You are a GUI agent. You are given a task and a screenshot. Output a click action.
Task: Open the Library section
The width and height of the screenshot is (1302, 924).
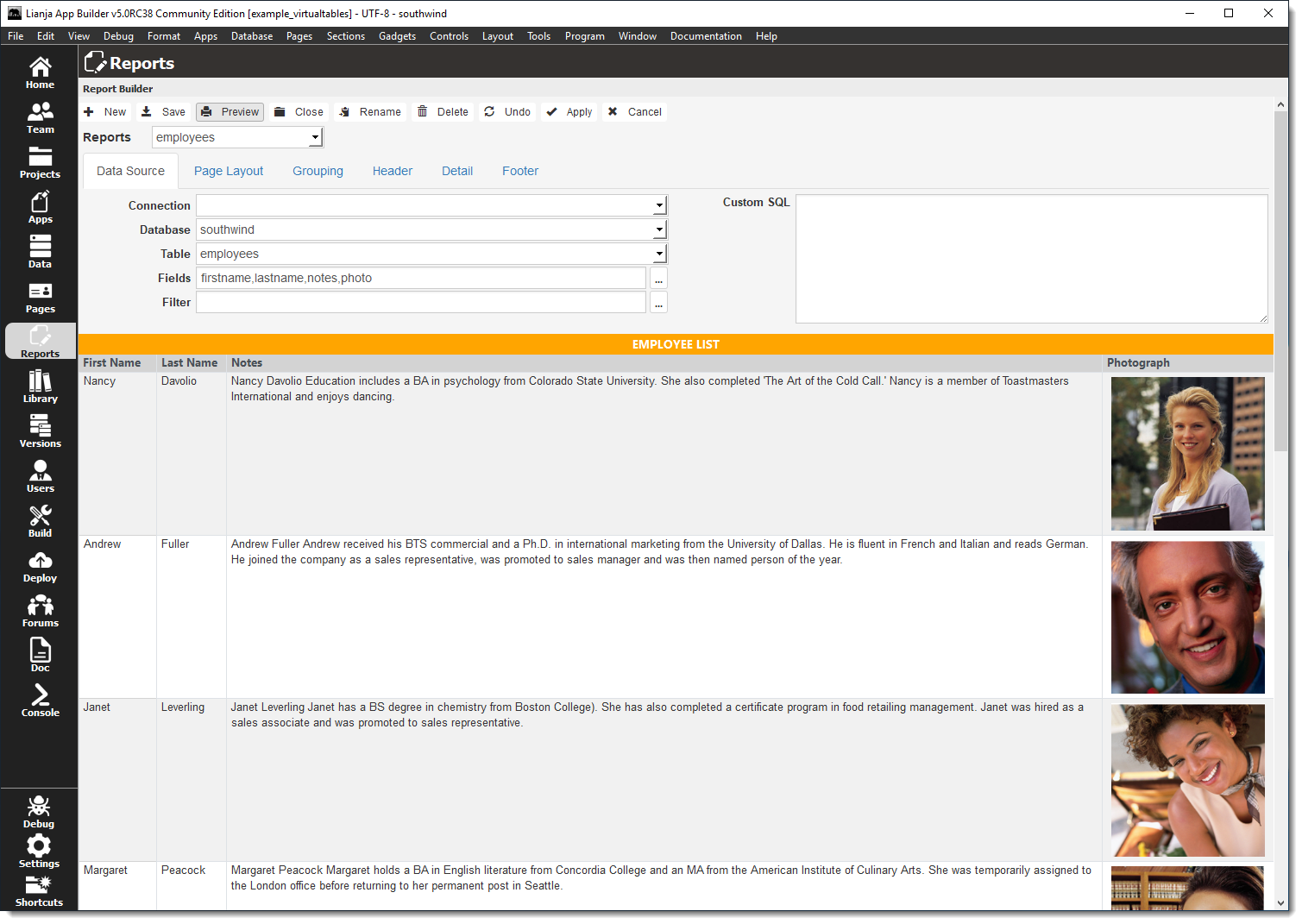click(40, 386)
